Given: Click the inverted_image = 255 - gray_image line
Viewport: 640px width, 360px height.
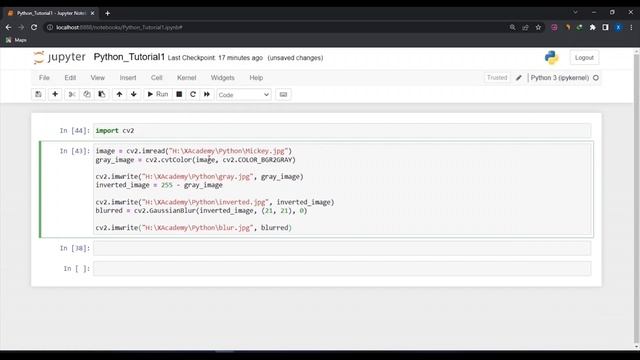Looking at the screenshot, I should (x=159, y=185).
